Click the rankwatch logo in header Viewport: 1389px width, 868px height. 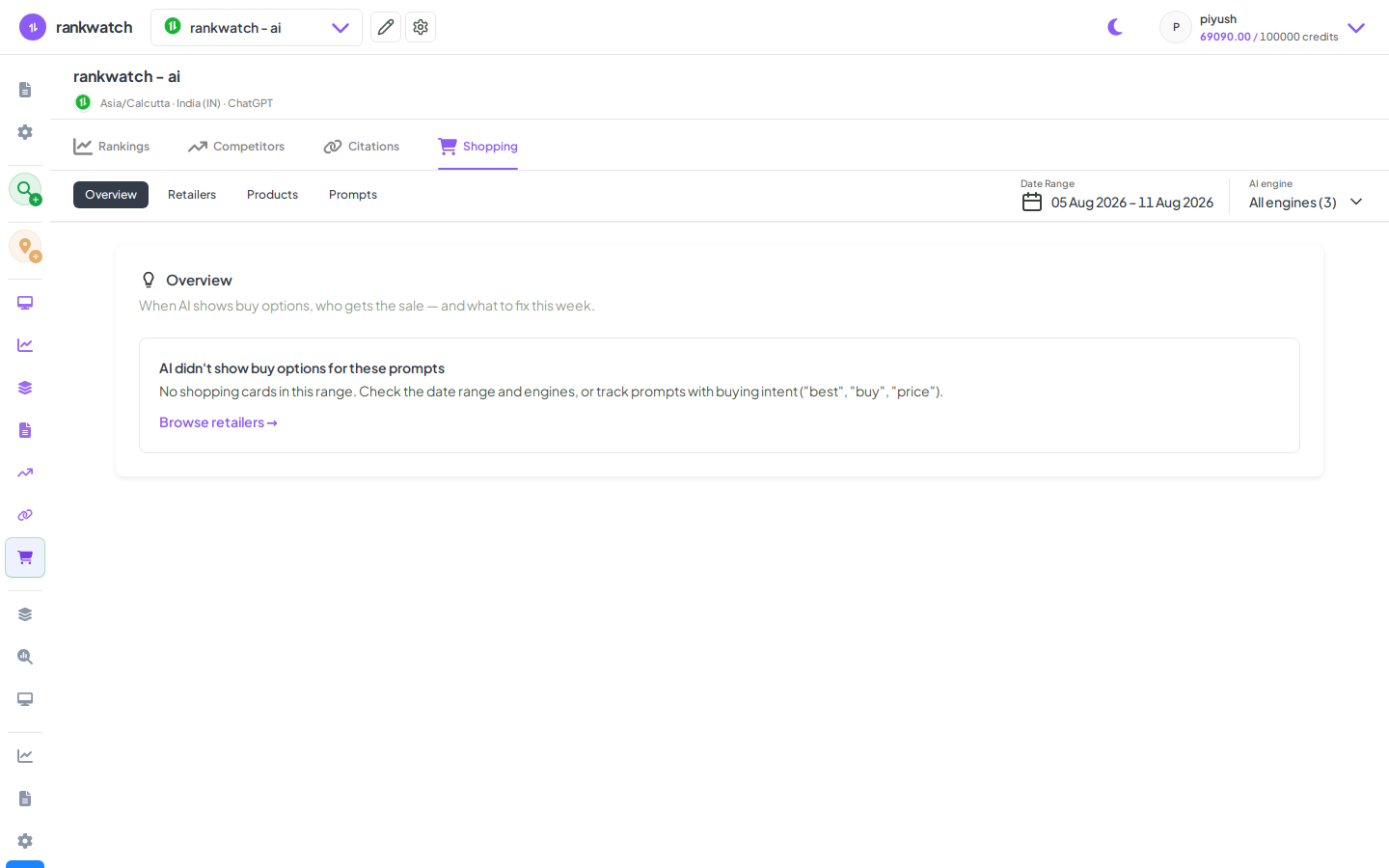(x=76, y=27)
